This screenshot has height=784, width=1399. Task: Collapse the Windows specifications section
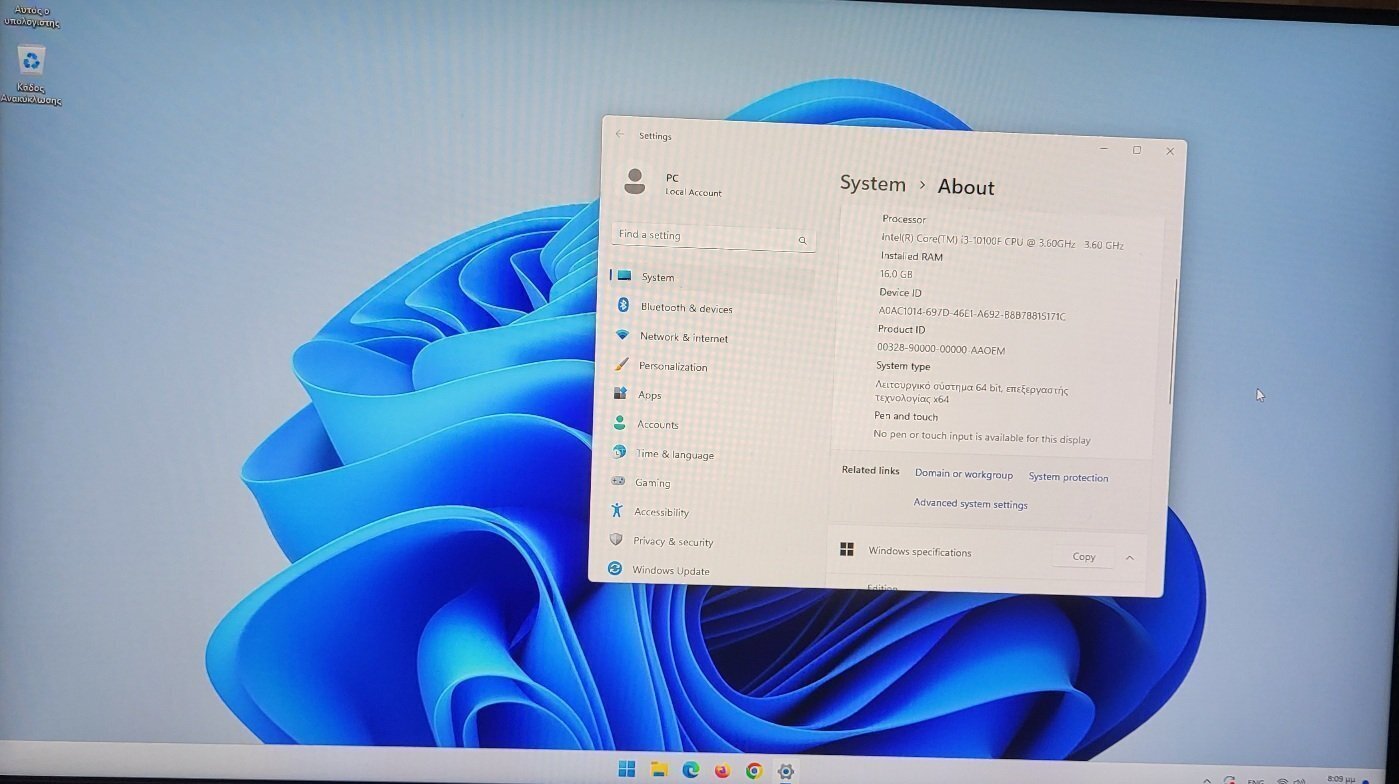[x=1130, y=557]
